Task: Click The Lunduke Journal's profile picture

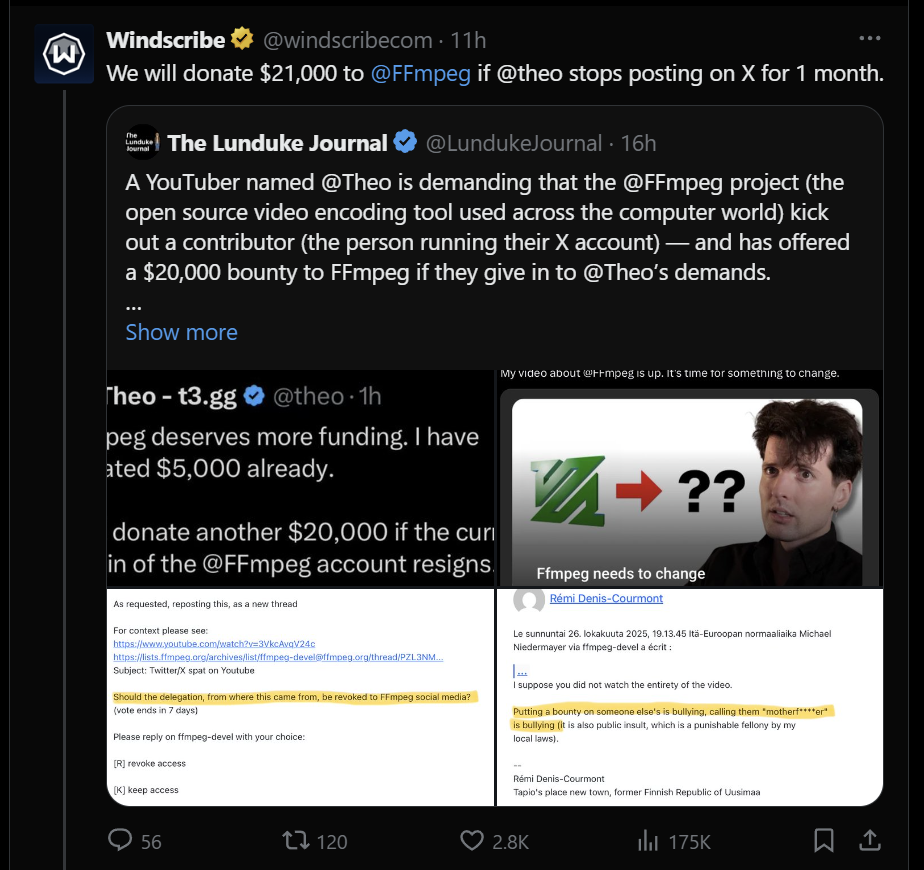Action: [x=142, y=141]
